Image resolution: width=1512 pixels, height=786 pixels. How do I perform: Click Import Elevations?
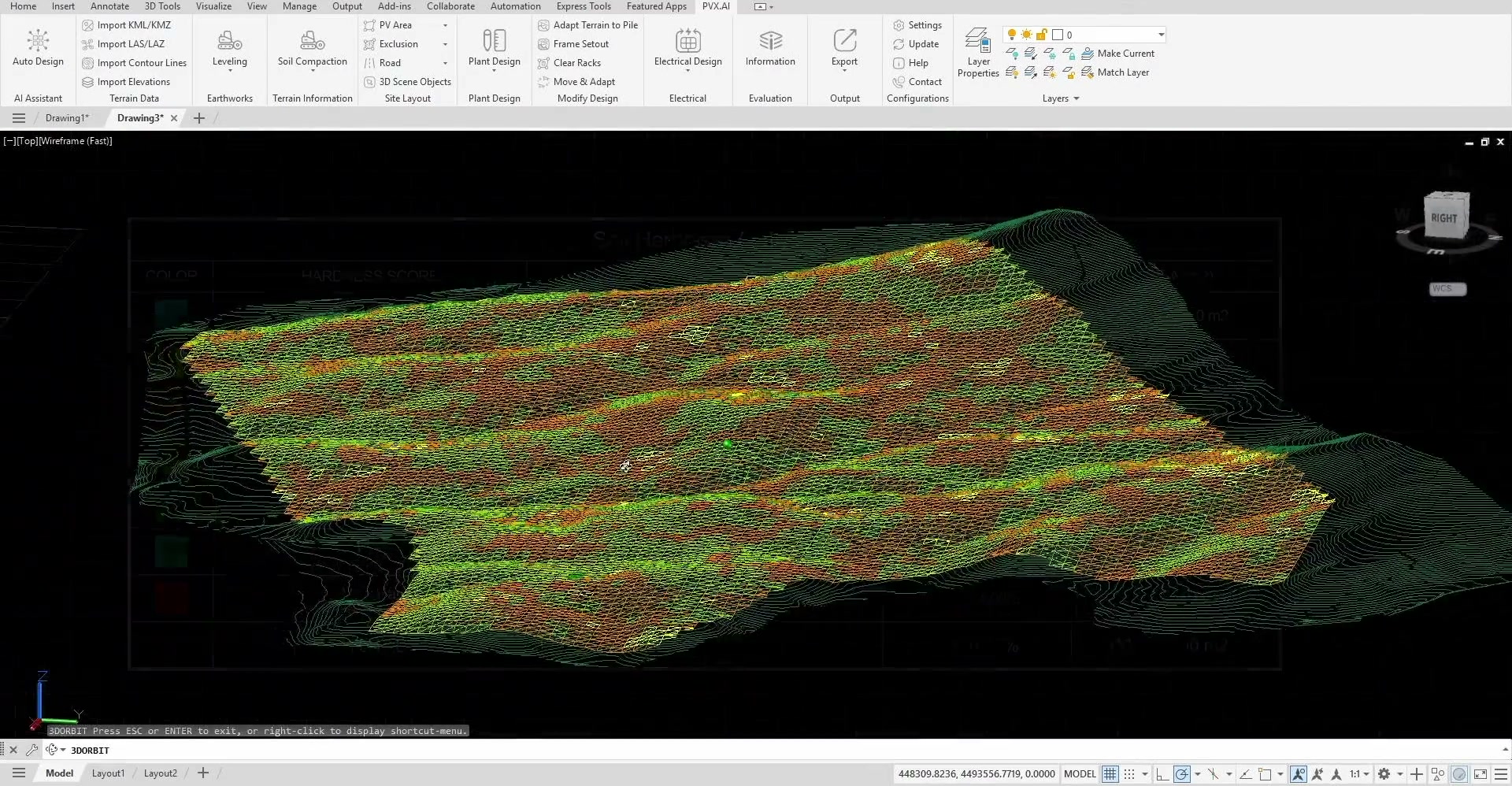126,82
